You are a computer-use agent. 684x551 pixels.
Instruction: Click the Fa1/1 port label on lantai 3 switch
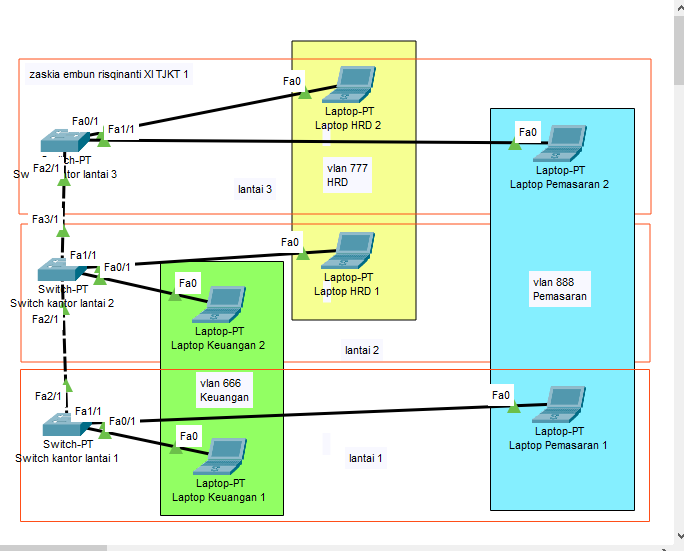pyautogui.click(x=121, y=129)
